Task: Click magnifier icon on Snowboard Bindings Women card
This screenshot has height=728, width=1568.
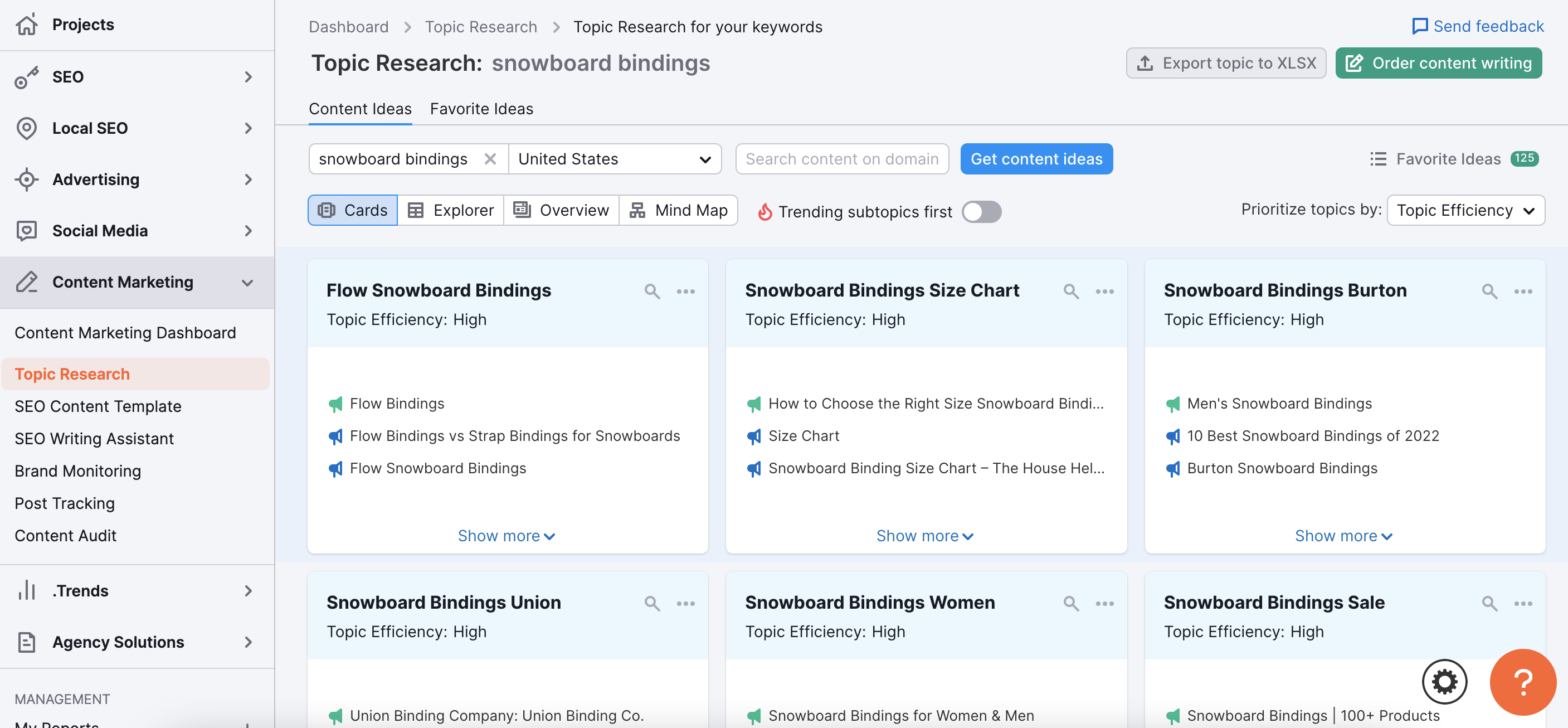Action: [x=1071, y=603]
